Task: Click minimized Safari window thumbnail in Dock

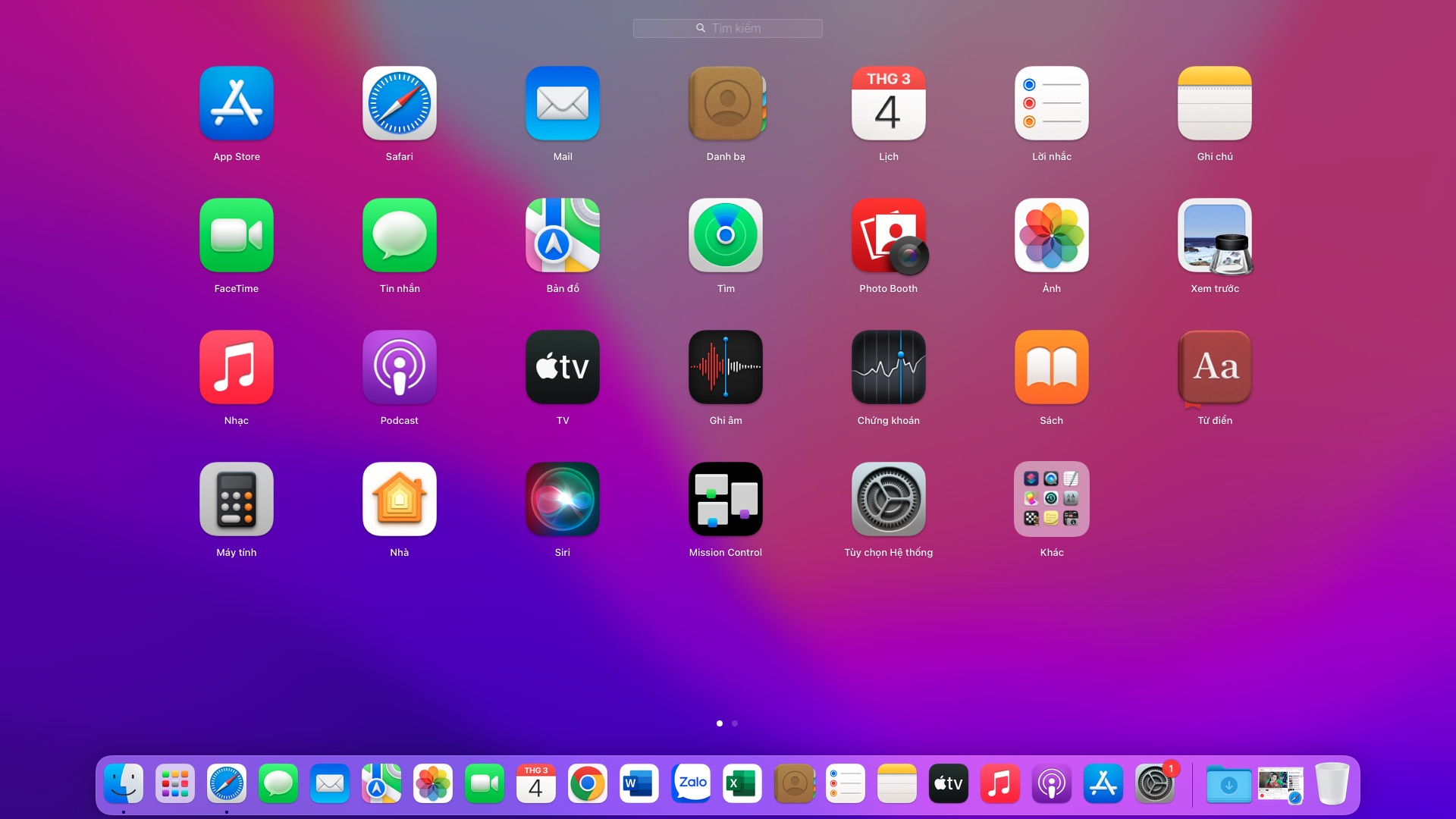Action: 1281,785
